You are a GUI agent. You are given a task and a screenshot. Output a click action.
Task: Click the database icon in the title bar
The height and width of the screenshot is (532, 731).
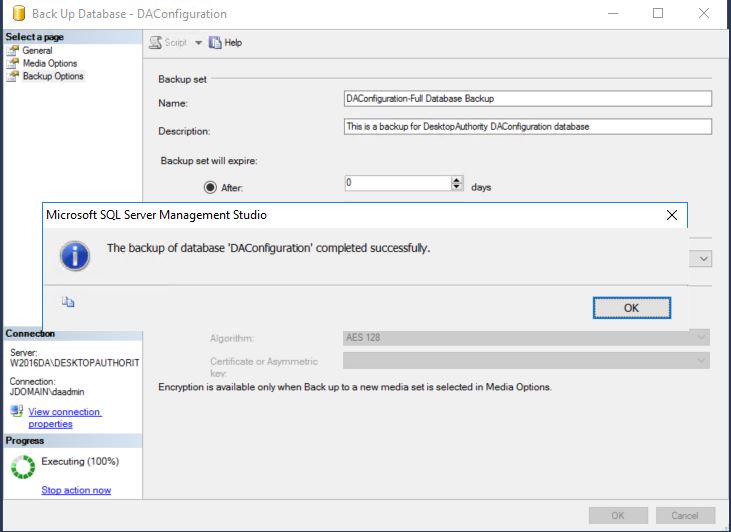(15, 14)
